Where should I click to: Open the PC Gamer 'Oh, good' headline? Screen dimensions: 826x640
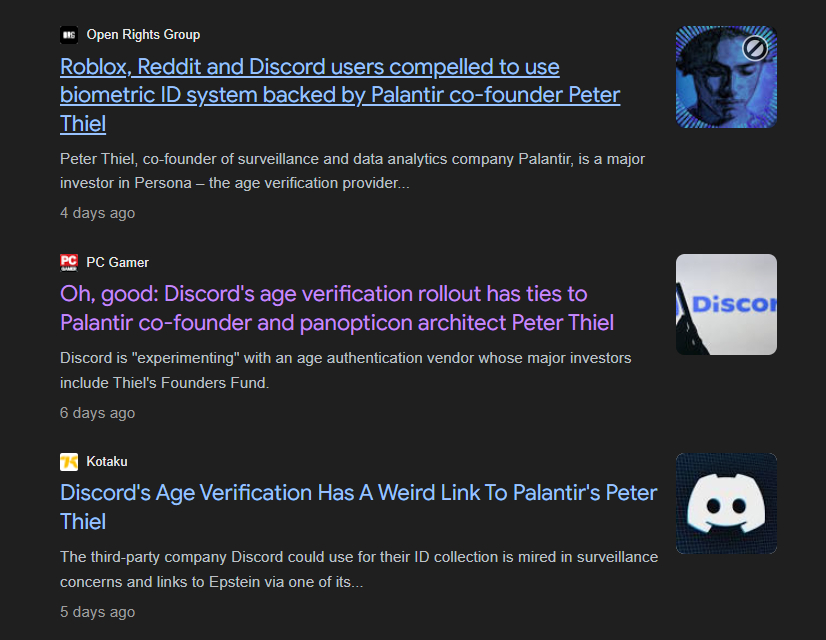click(337, 308)
